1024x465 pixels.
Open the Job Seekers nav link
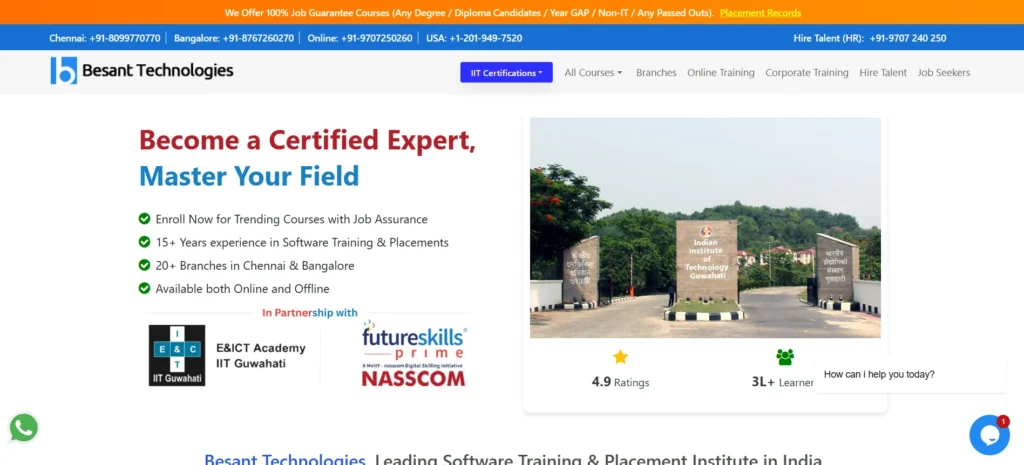point(944,72)
